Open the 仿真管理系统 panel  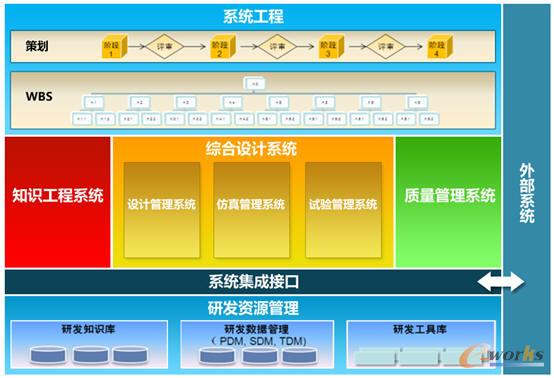252,210
